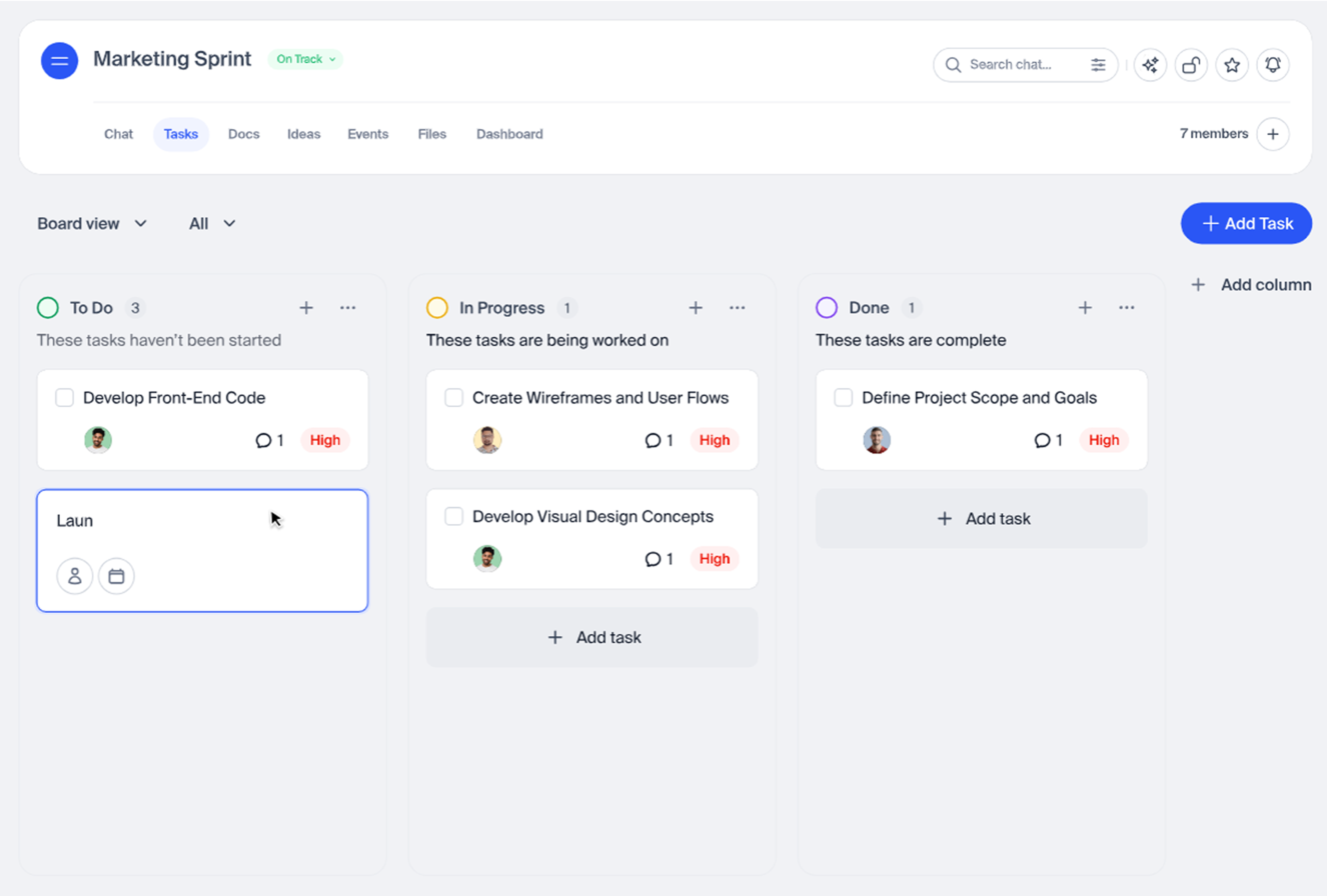This screenshot has width=1327, height=896.
Task: Click the yellow In Progress status circle
Action: (437, 308)
